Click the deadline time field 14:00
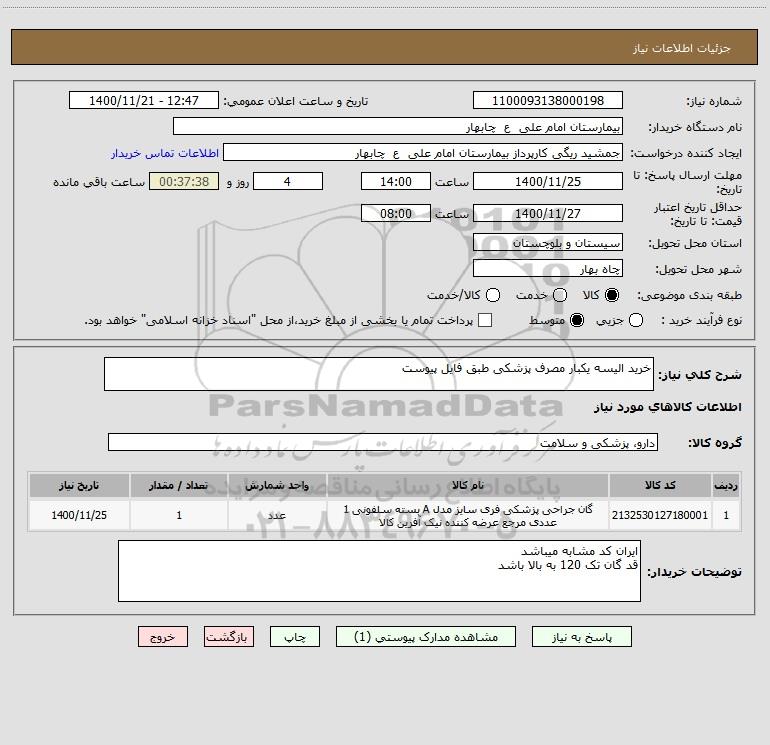Viewport: 770px width, 745px height. 396,181
